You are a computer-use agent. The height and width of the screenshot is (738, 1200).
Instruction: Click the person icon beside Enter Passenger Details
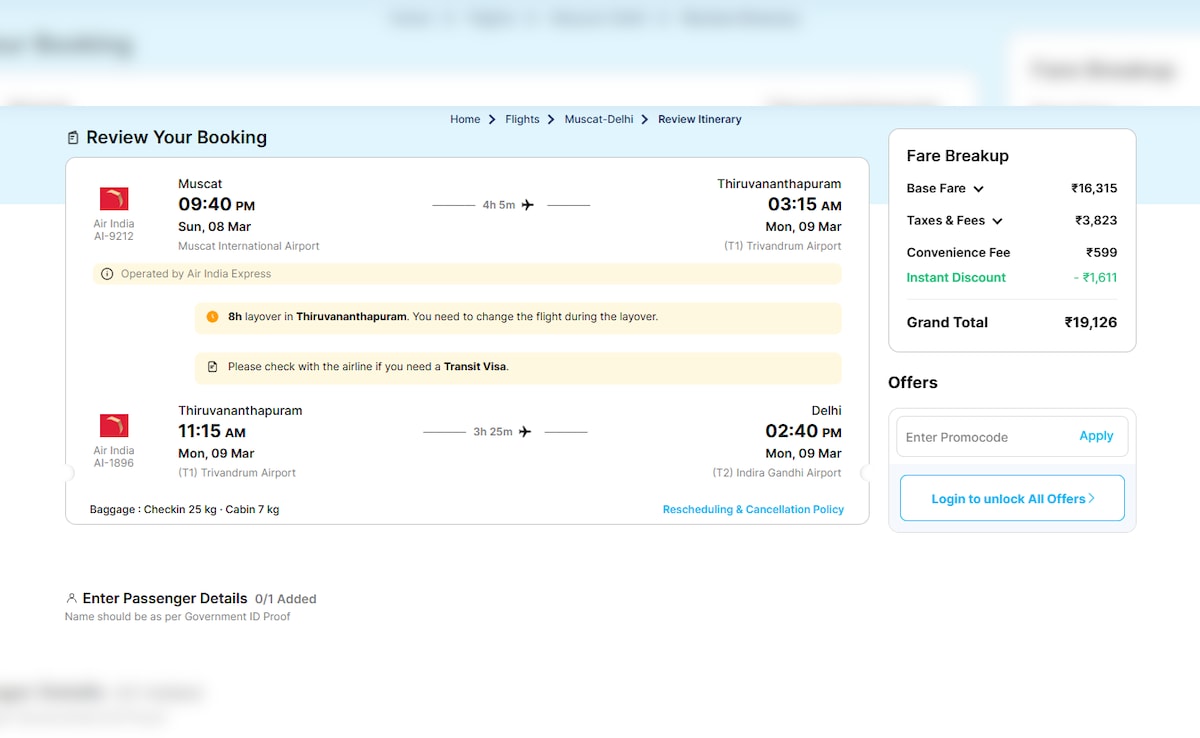point(71,599)
